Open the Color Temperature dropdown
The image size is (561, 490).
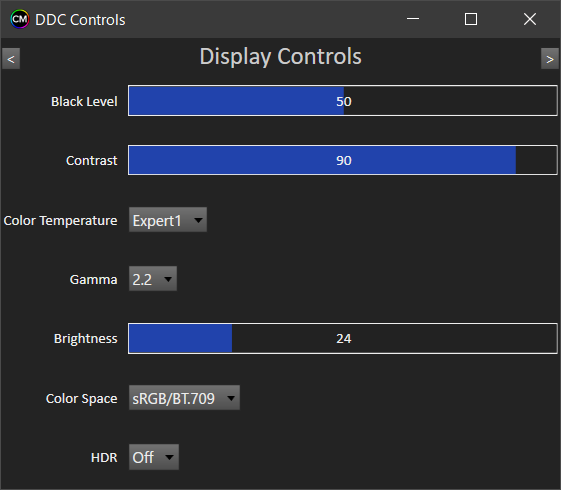point(168,220)
